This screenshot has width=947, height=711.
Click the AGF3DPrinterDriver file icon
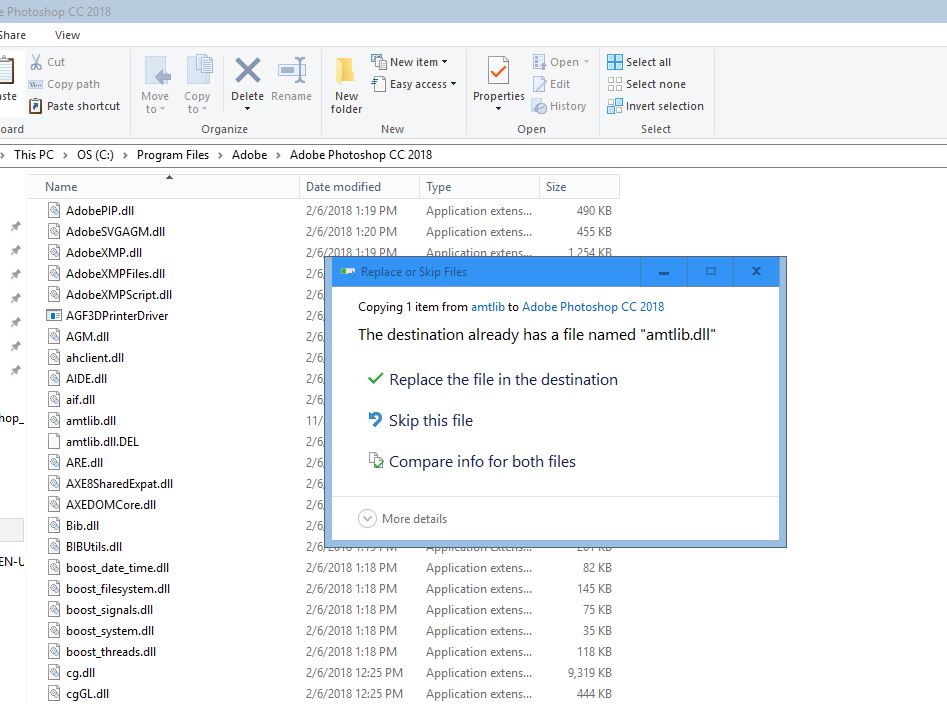point(54,315)
